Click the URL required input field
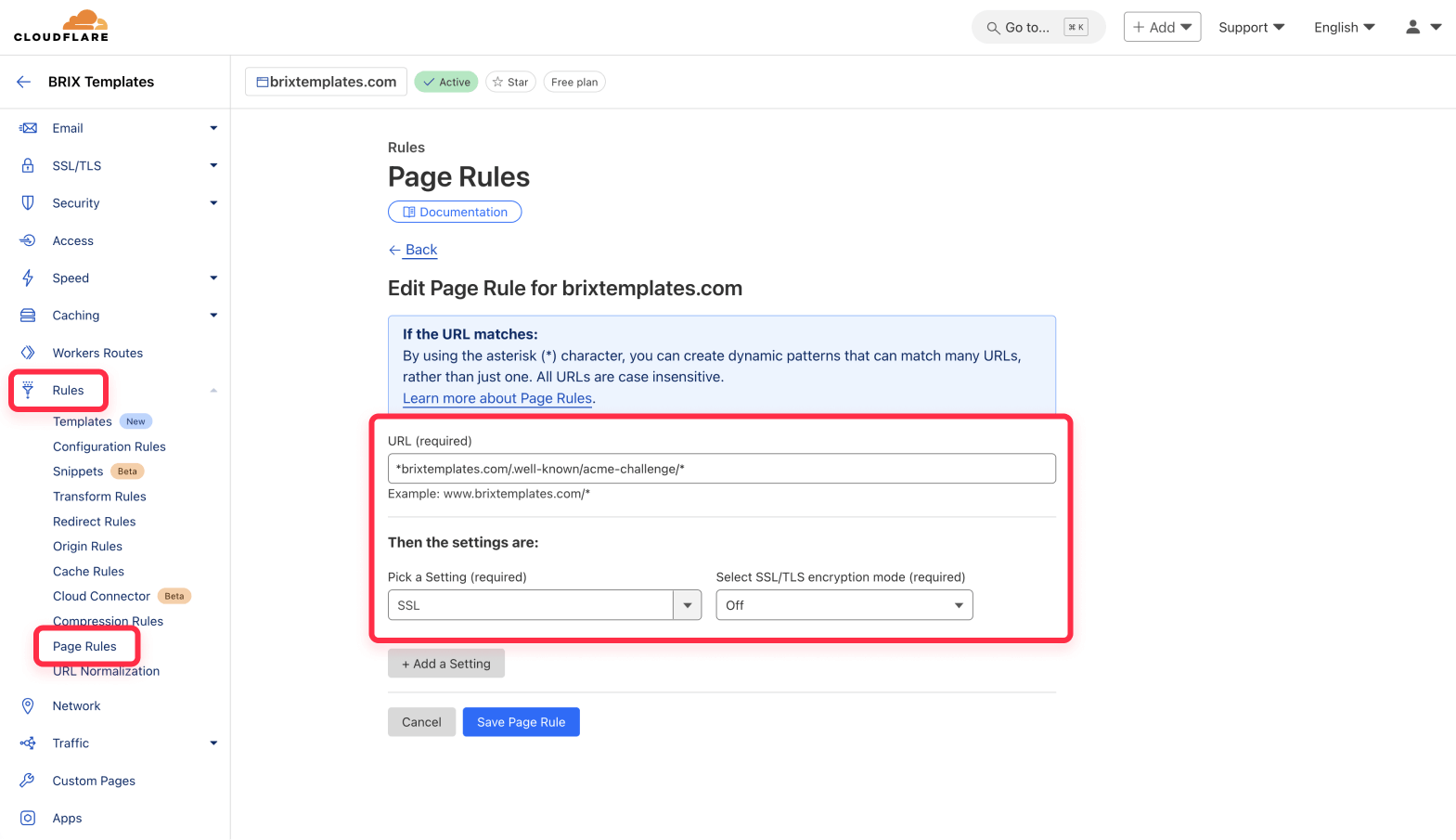The width and height of the screenshot is (1456, 840). pyautogui.click(x=722, y=469)
